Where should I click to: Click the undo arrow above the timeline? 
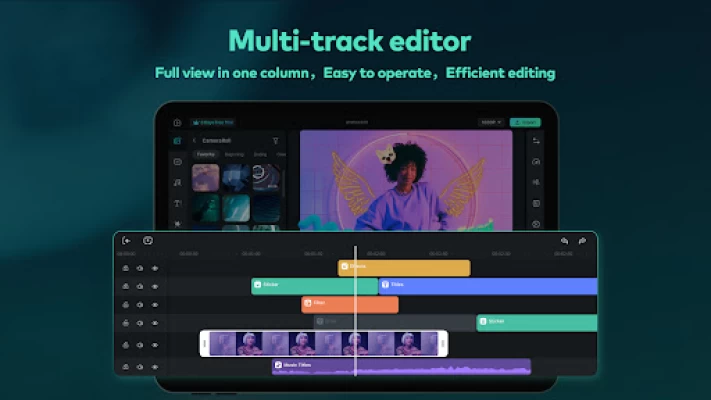pyautogui.click(x=564, y=240)
